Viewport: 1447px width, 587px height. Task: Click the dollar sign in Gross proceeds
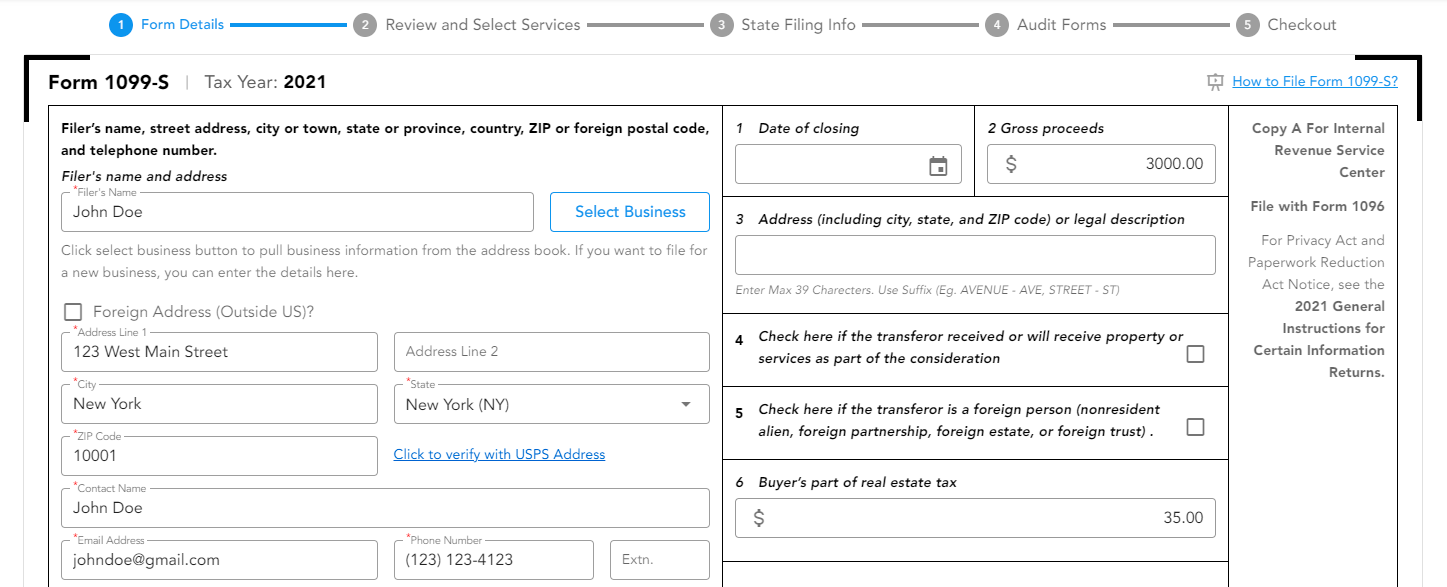(1011, 164)
